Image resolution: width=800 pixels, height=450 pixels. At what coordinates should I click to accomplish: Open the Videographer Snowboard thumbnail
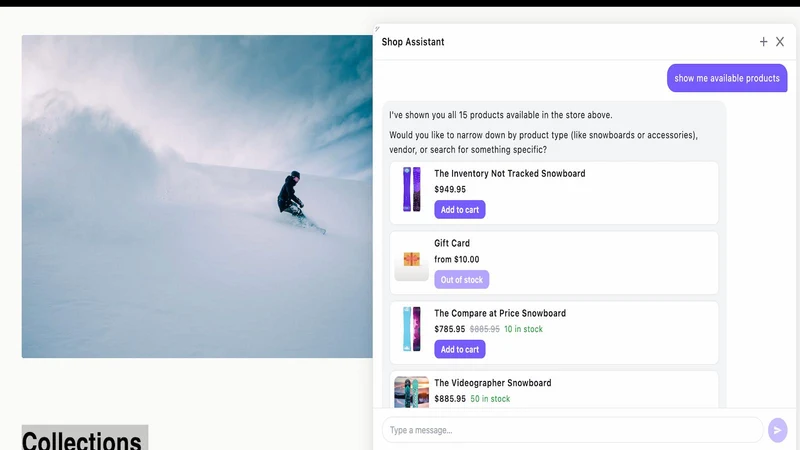pos(412,392)
